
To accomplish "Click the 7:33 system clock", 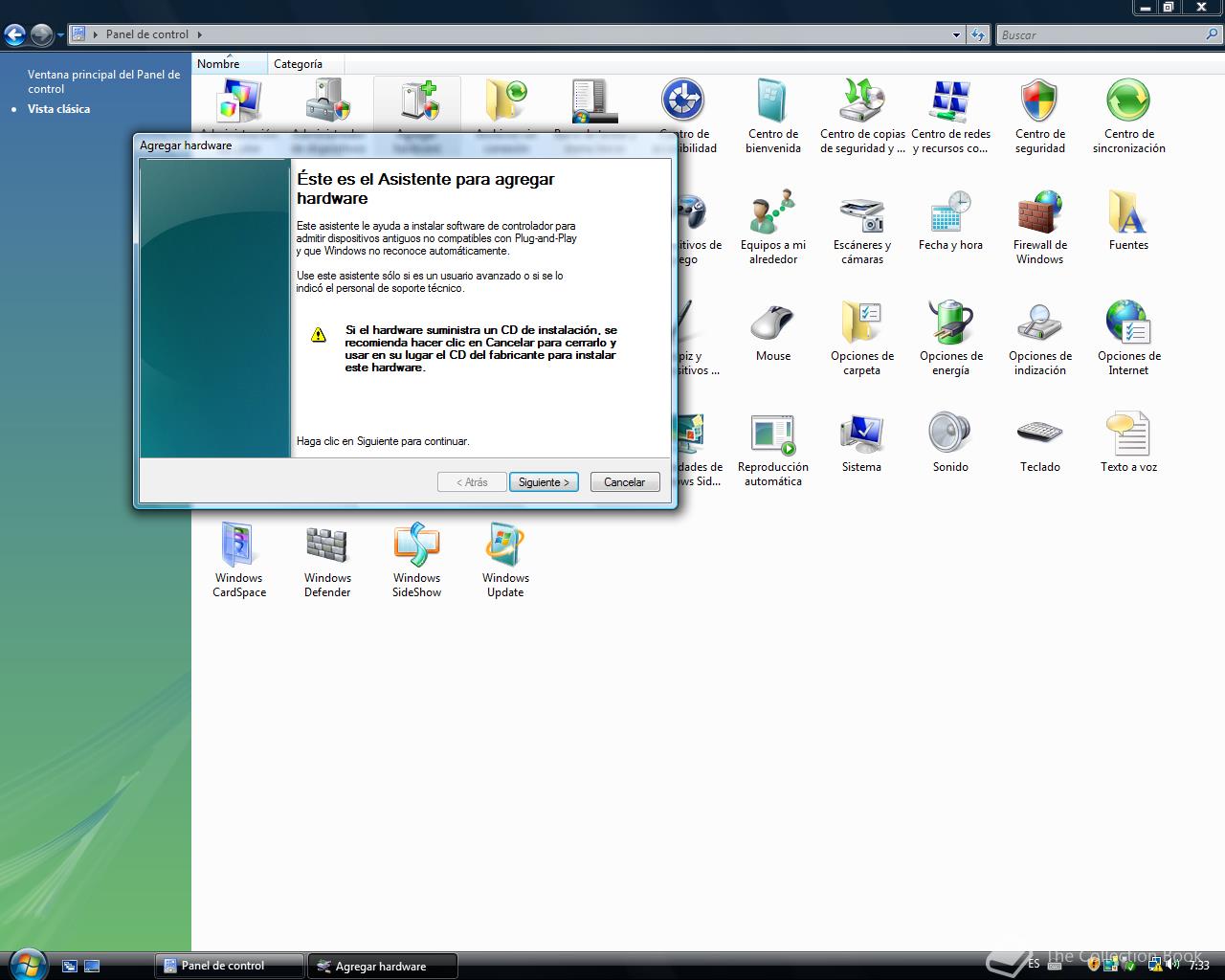I will [1199, 966].
